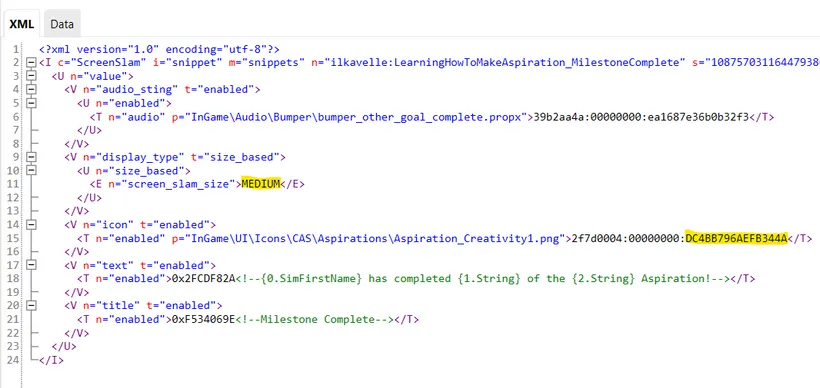This screenshot has width=820, height=388.
Task: Collapse the ScreenSlam root node on line 2
Action: point(31,63)
